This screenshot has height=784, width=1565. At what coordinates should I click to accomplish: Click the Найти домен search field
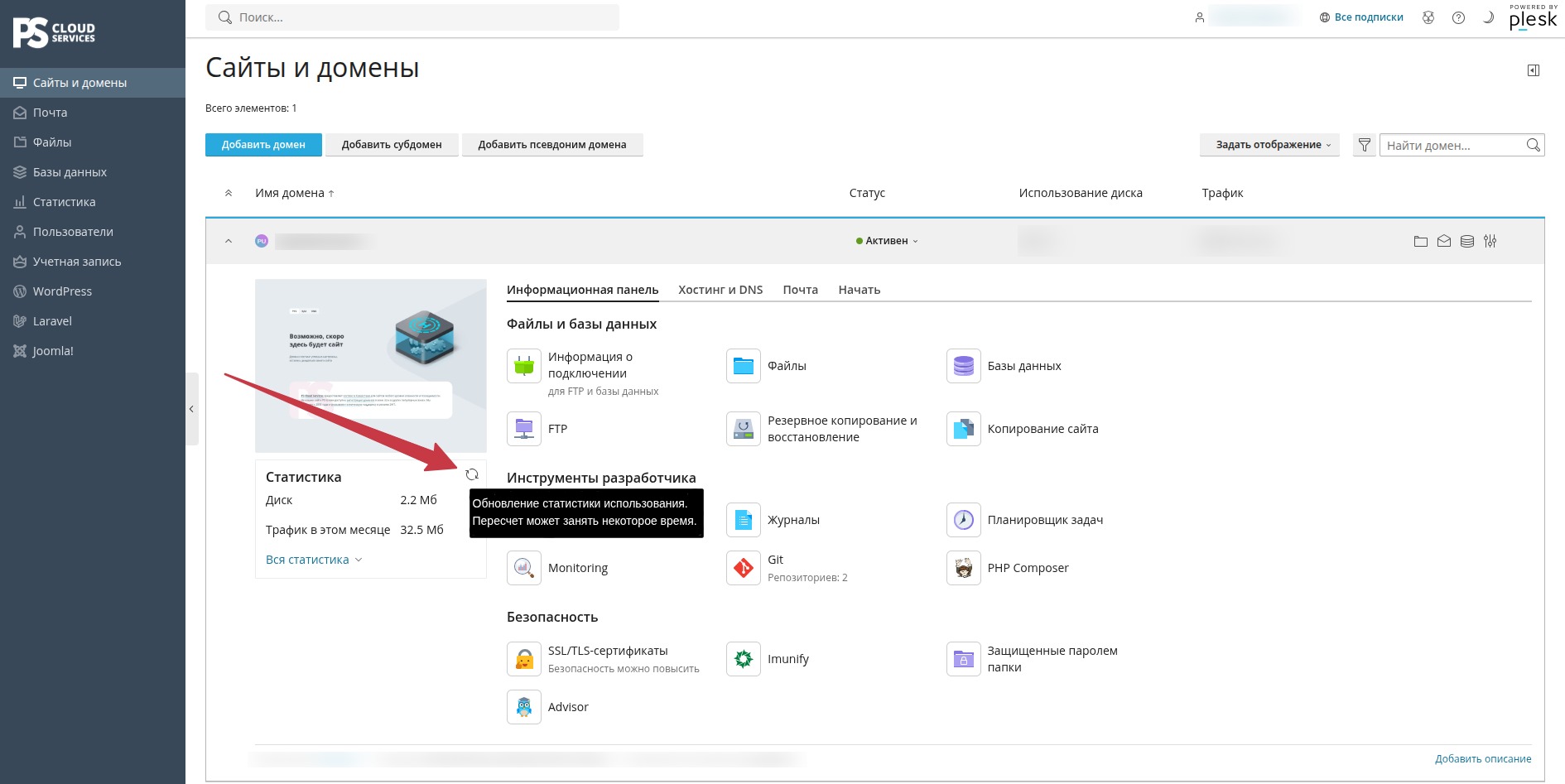pos(1453,145)
